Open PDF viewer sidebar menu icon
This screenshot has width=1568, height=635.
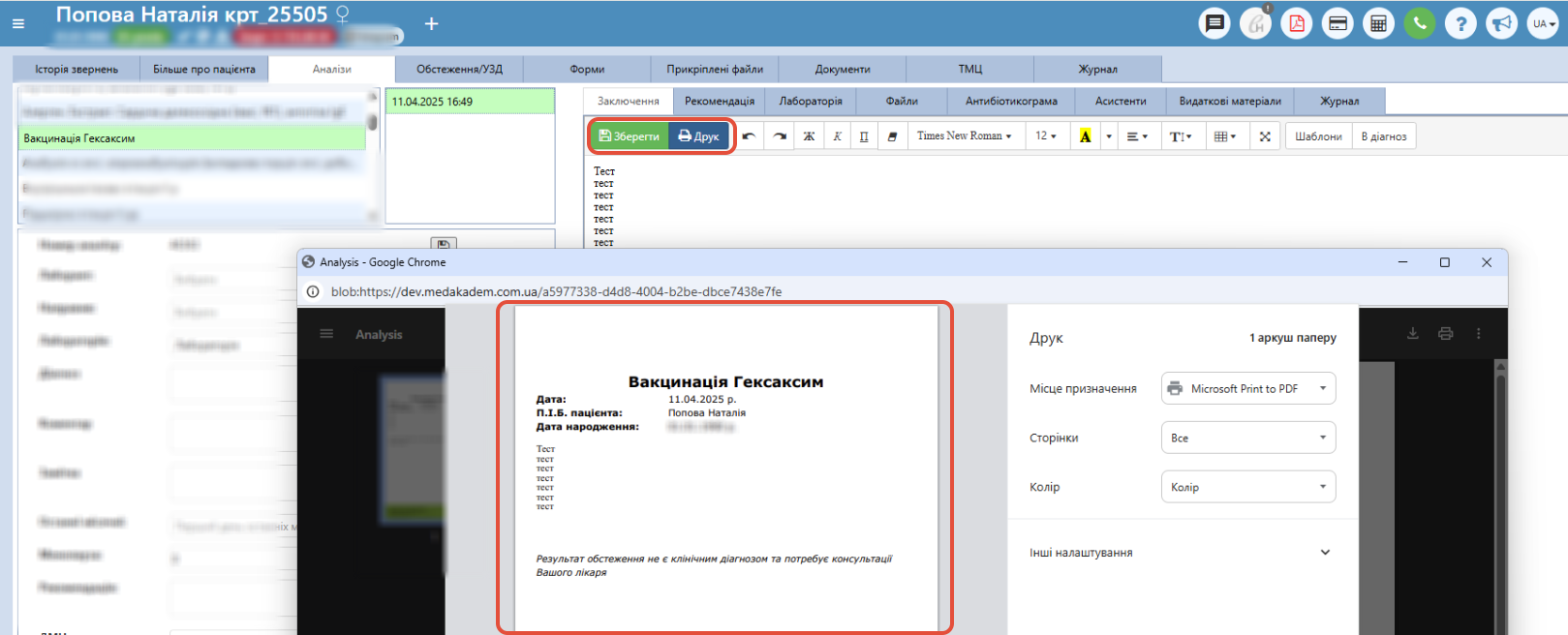pos(326,334)
